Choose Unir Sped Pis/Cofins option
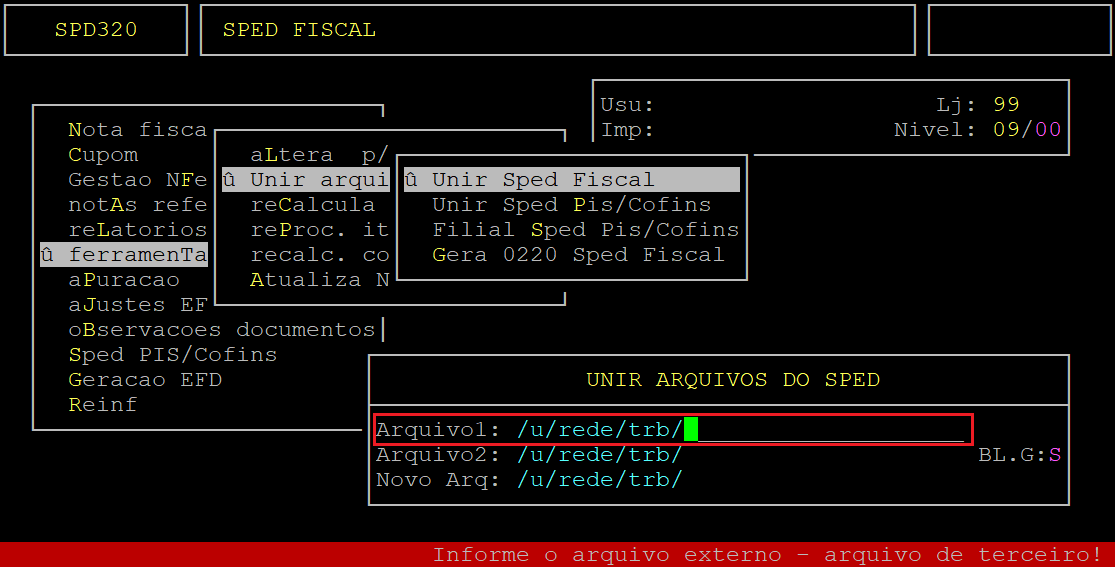 [x=572, y=205]
